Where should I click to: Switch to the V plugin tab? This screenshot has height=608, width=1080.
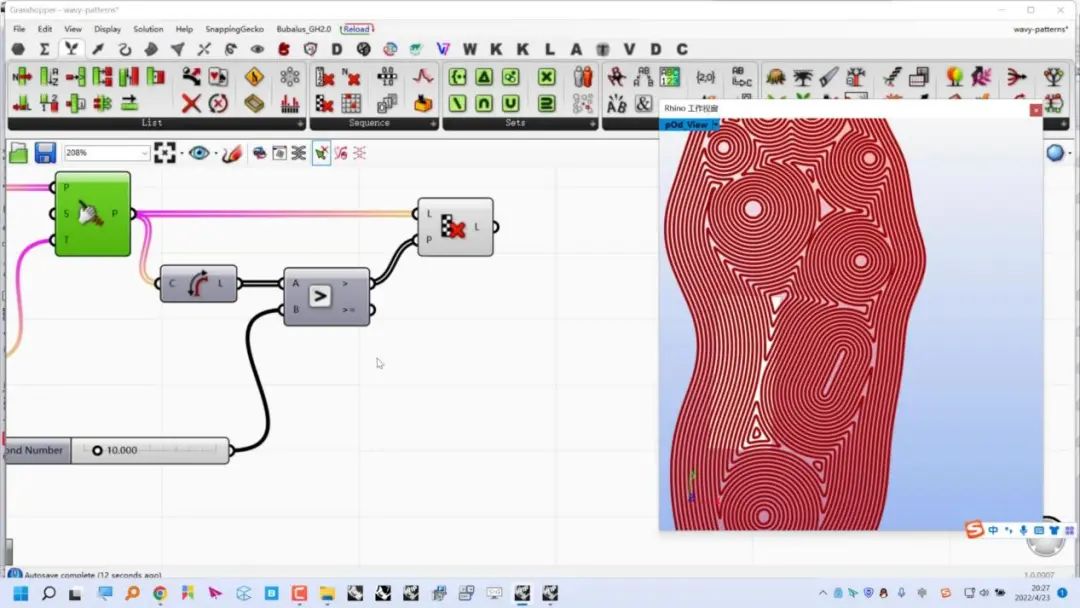pos(629,50)
